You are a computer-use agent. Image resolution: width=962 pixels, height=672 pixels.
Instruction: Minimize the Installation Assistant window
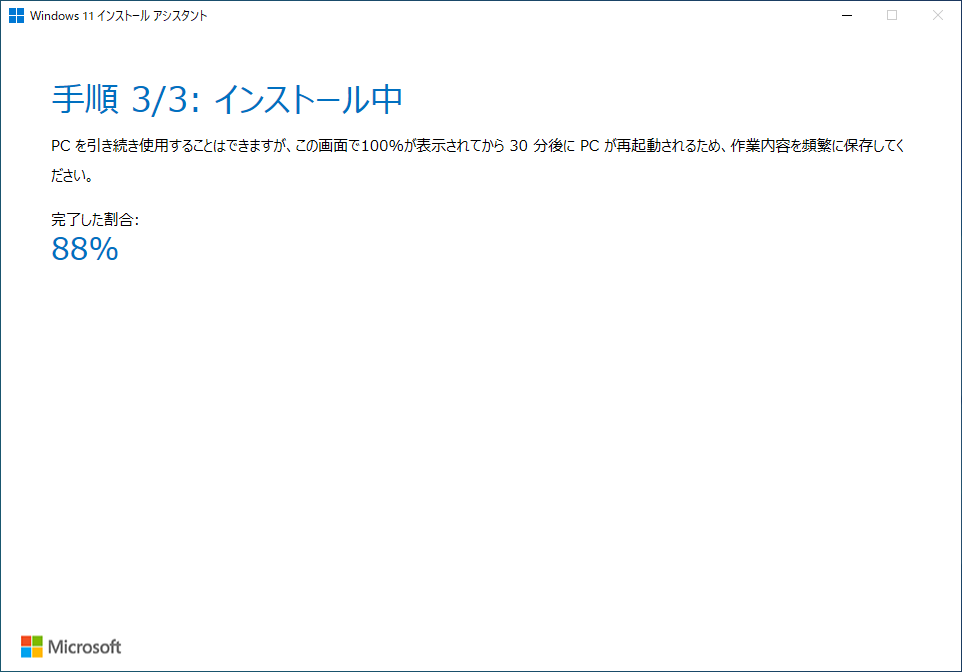[x=846, y=15]
